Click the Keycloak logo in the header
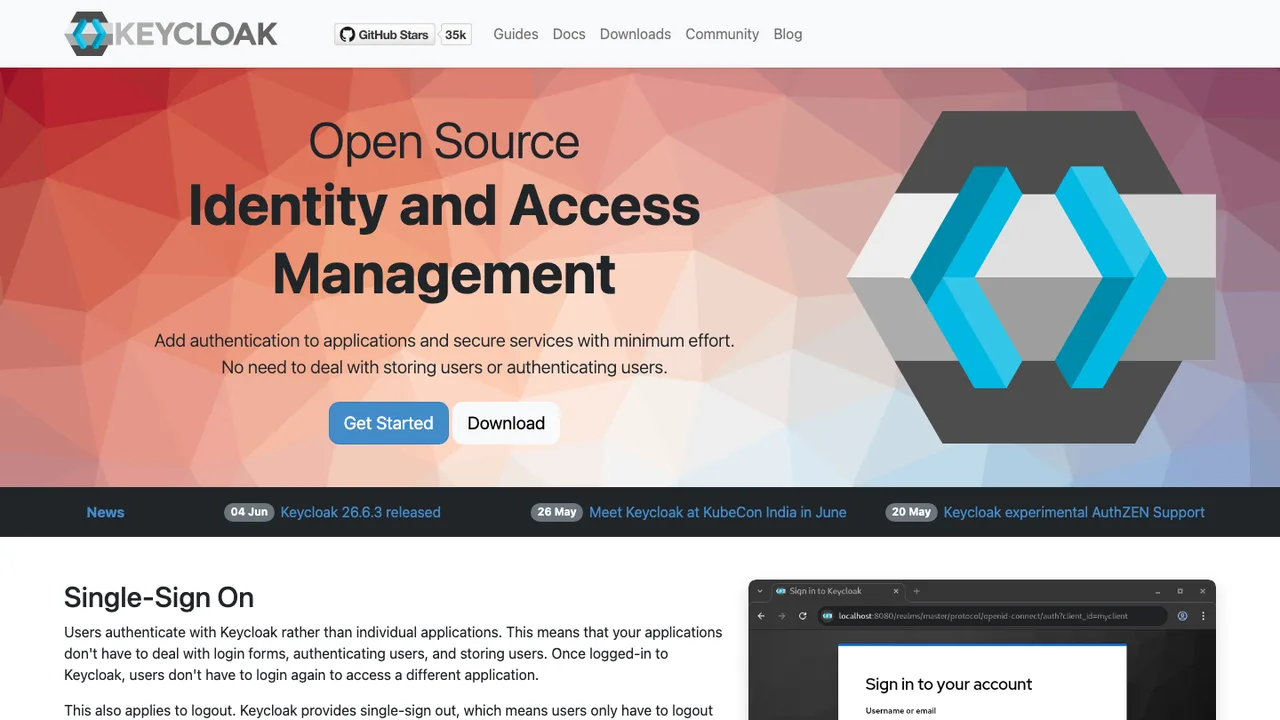1280x720 pixels. [171, 34]
